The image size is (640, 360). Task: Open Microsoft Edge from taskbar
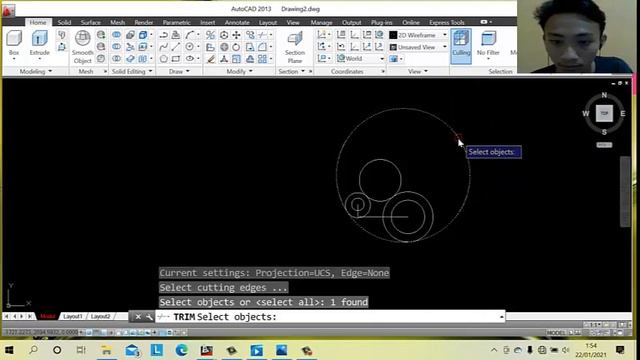click(182, 350)
